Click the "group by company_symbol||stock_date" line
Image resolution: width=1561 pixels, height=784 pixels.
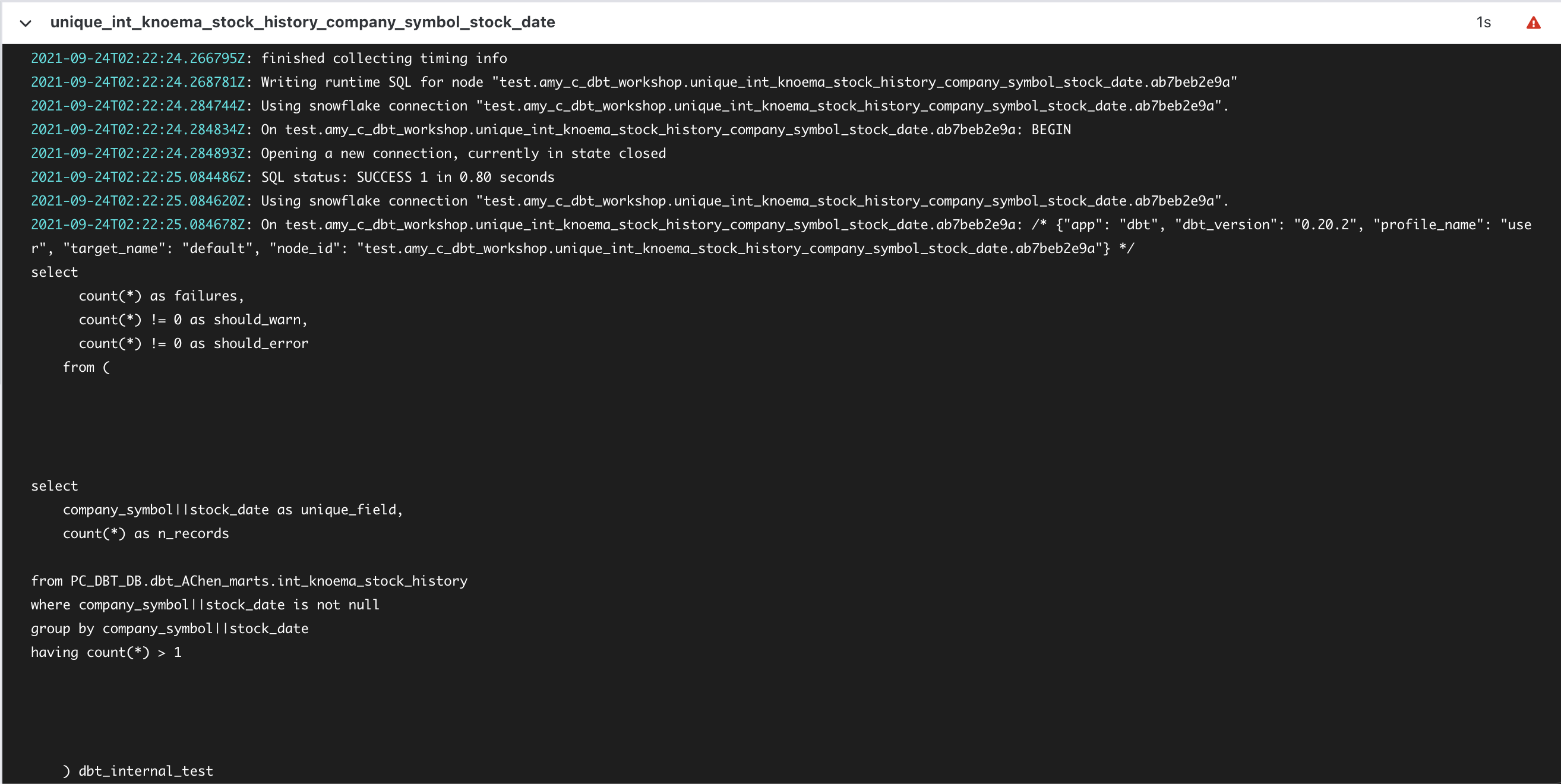tap(170, 628)
